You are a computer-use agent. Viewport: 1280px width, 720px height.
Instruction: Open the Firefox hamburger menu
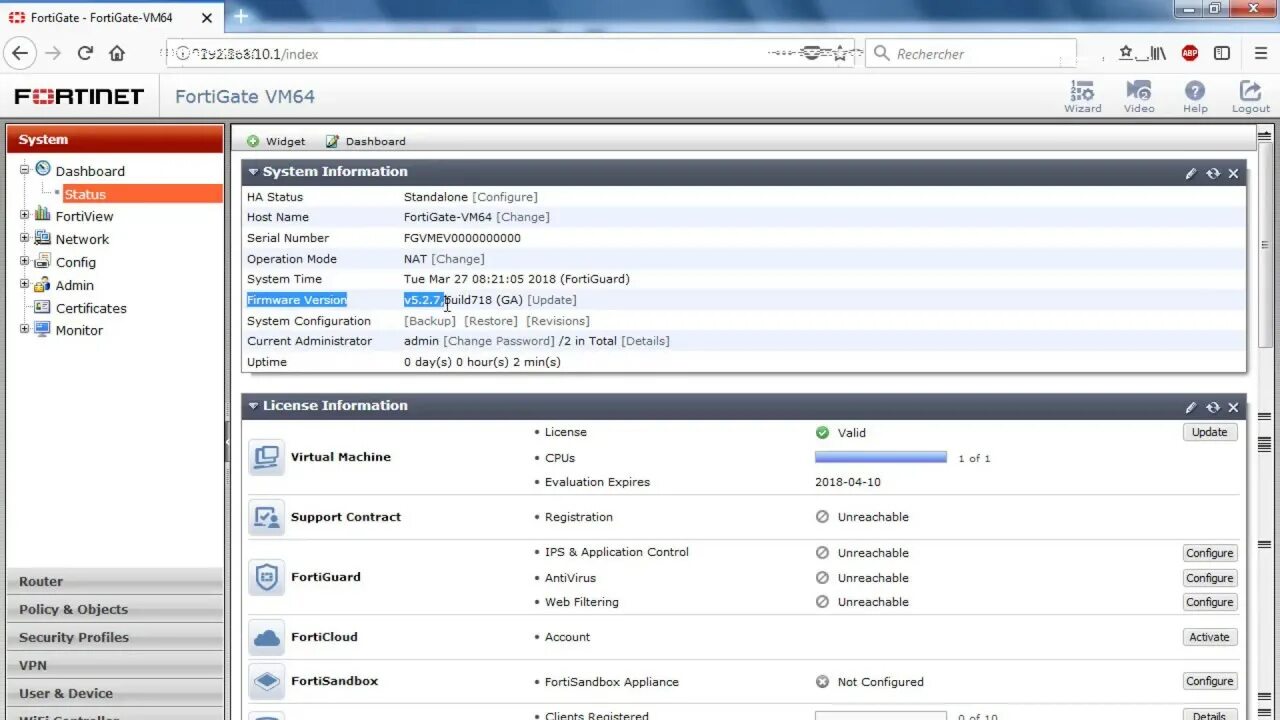(x=1260, y=53)
